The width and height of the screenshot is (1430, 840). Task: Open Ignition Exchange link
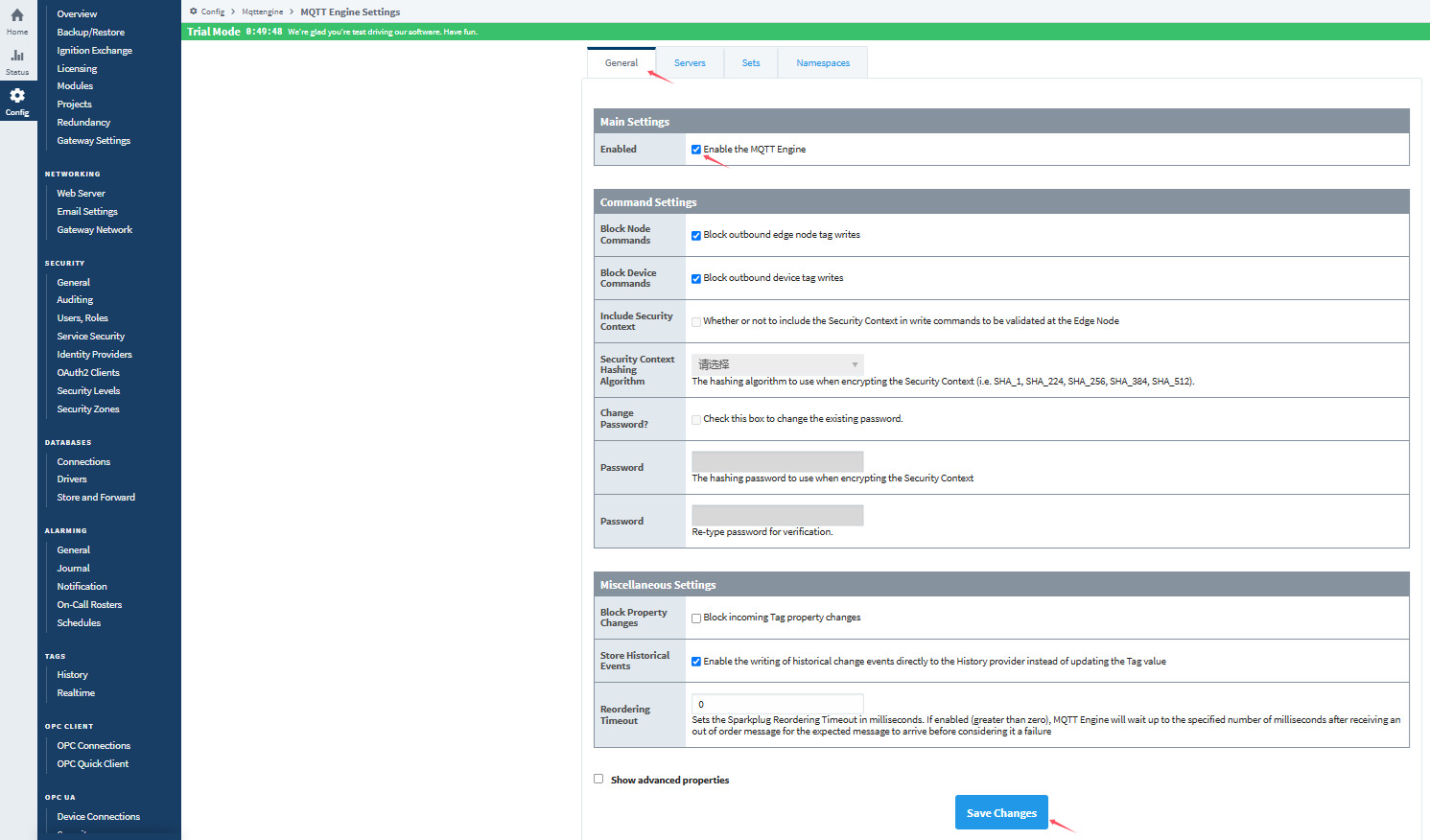point(94,51)
